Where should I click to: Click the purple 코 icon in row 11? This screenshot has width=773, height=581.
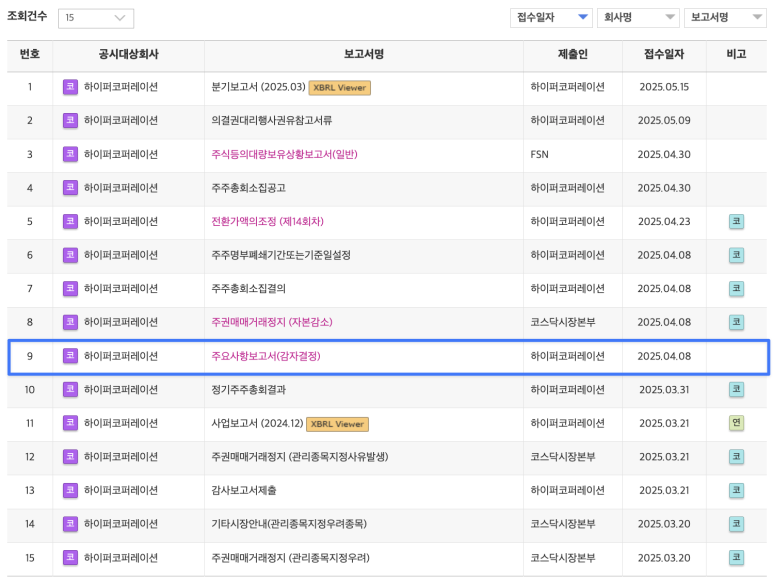pyautogui.click(x=70, y=423)
